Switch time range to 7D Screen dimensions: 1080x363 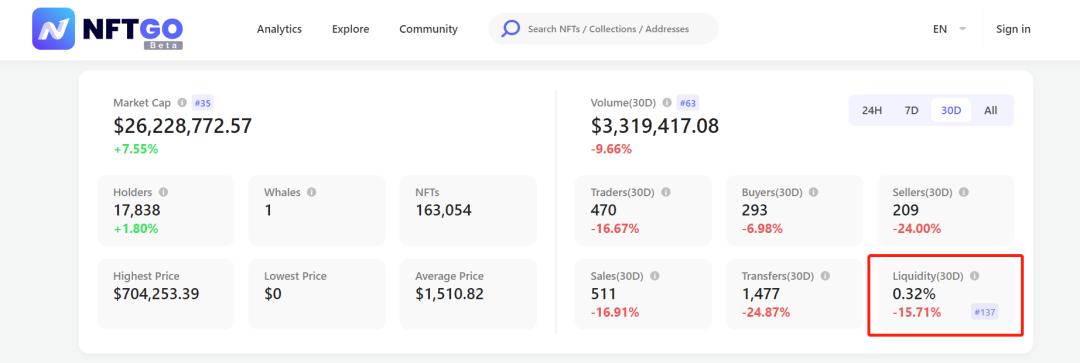click(911, 110)
